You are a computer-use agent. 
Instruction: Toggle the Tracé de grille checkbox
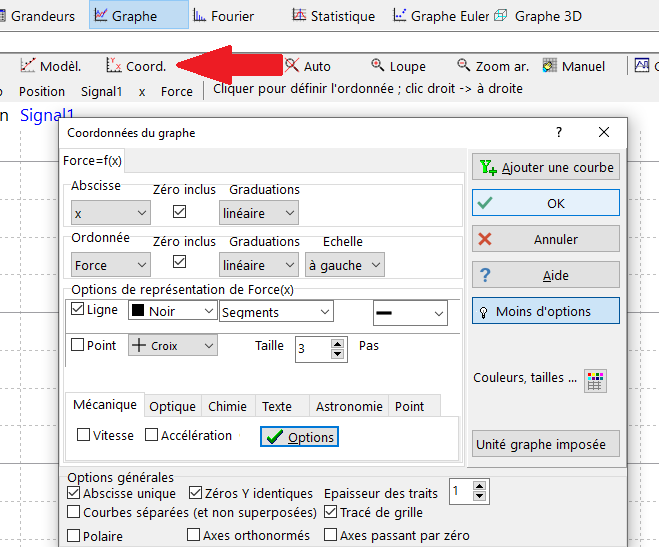pos(331,513)
